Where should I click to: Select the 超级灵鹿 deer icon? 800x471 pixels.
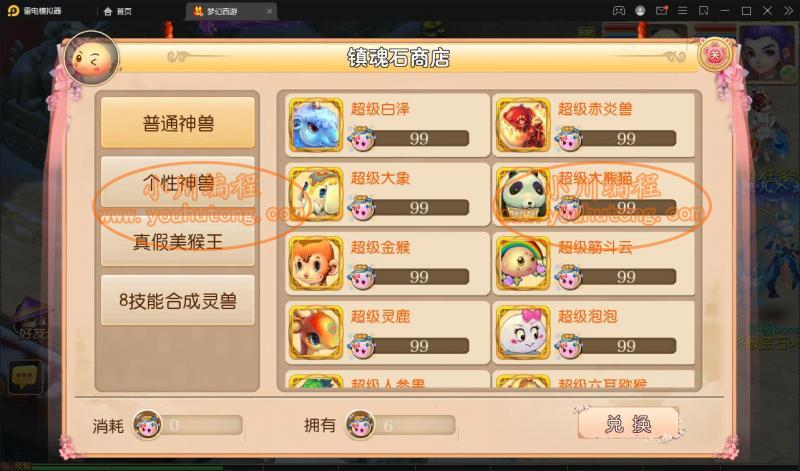point(316,332)
